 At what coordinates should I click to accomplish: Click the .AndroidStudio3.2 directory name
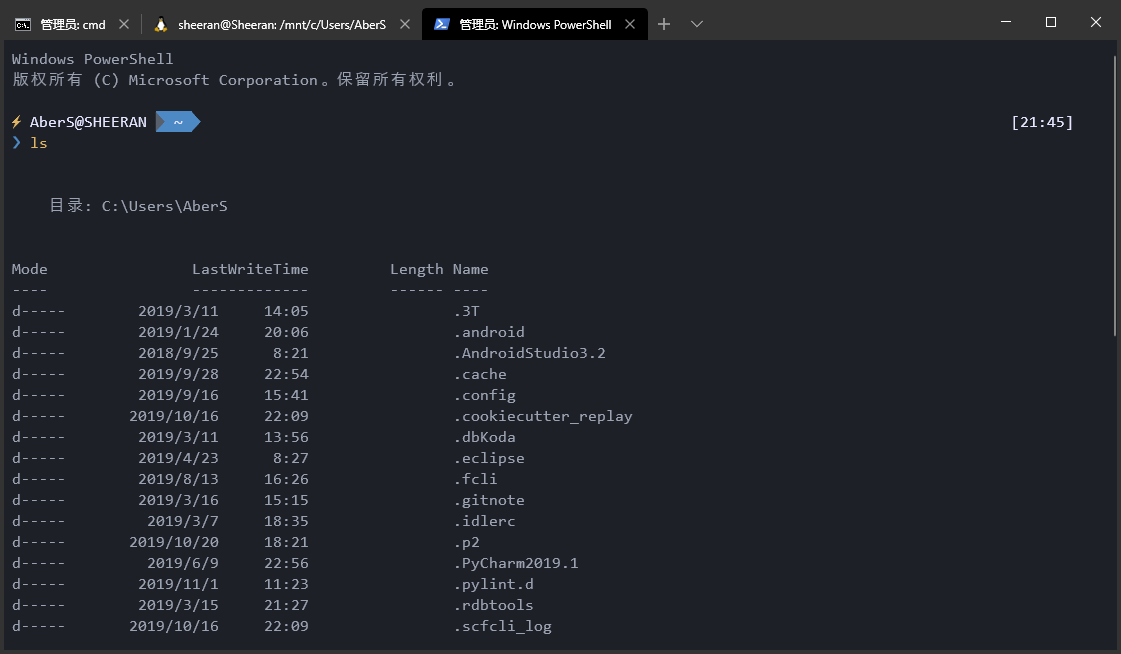click(x=529, y=353)
